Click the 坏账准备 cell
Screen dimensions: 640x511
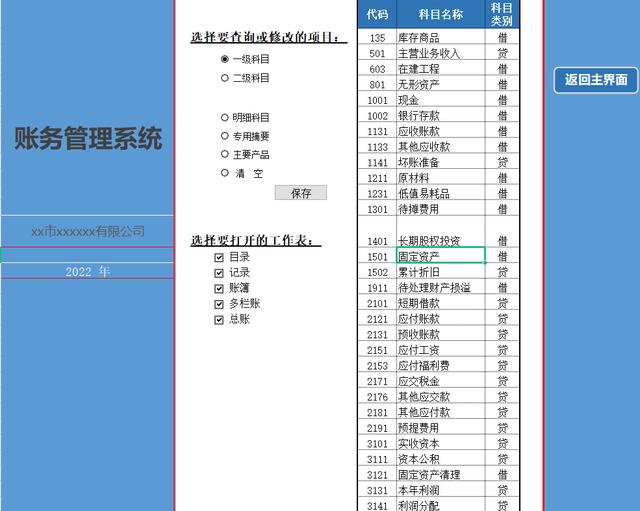click(x=441, y=162)
